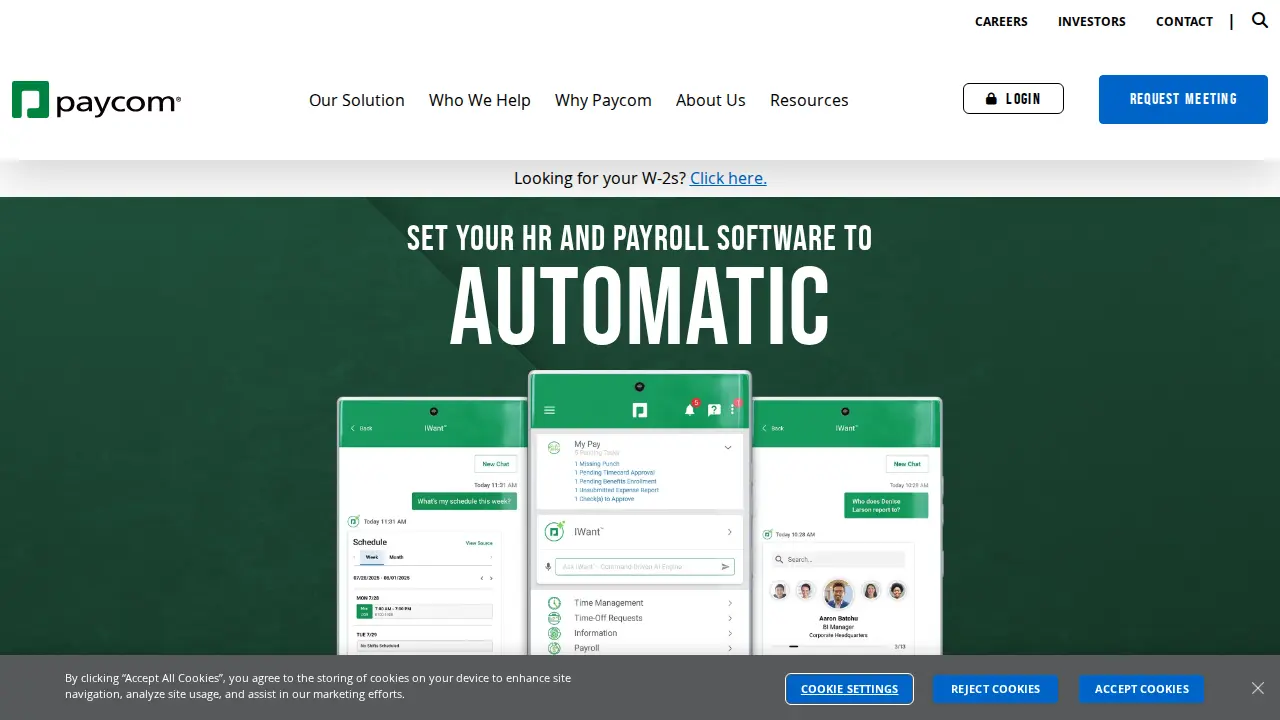Image resolution: width=1280 pixels, height=720 pixels.
Task: Visit the Careers page
Action: point(1001,21)
